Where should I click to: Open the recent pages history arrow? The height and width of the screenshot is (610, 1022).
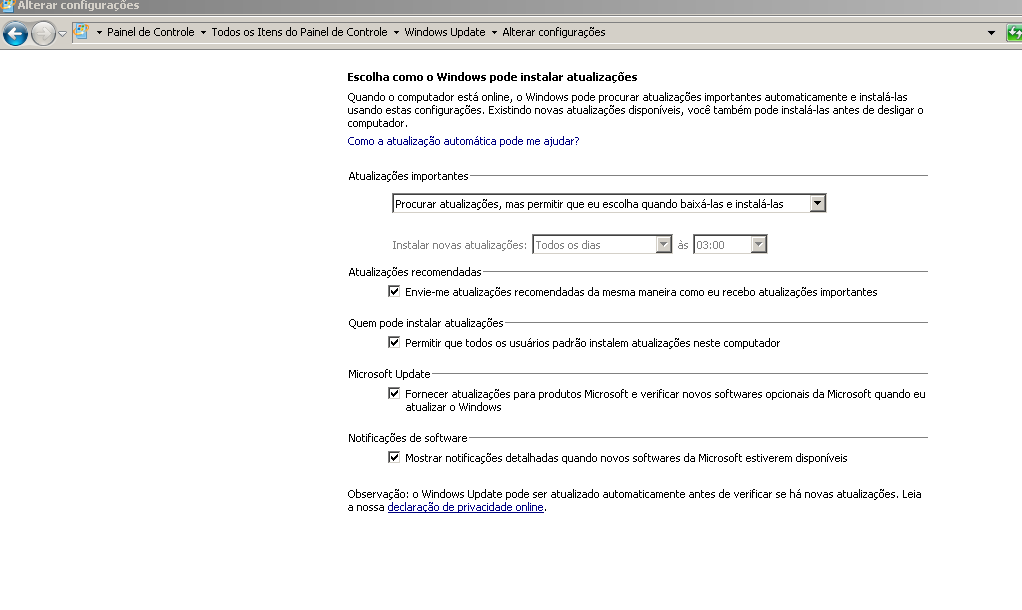coord(63,33)
